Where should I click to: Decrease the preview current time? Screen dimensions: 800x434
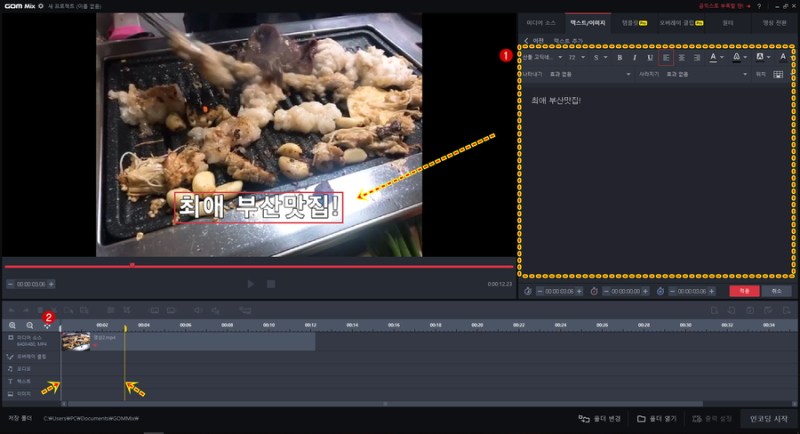click(x=10, y=284)
